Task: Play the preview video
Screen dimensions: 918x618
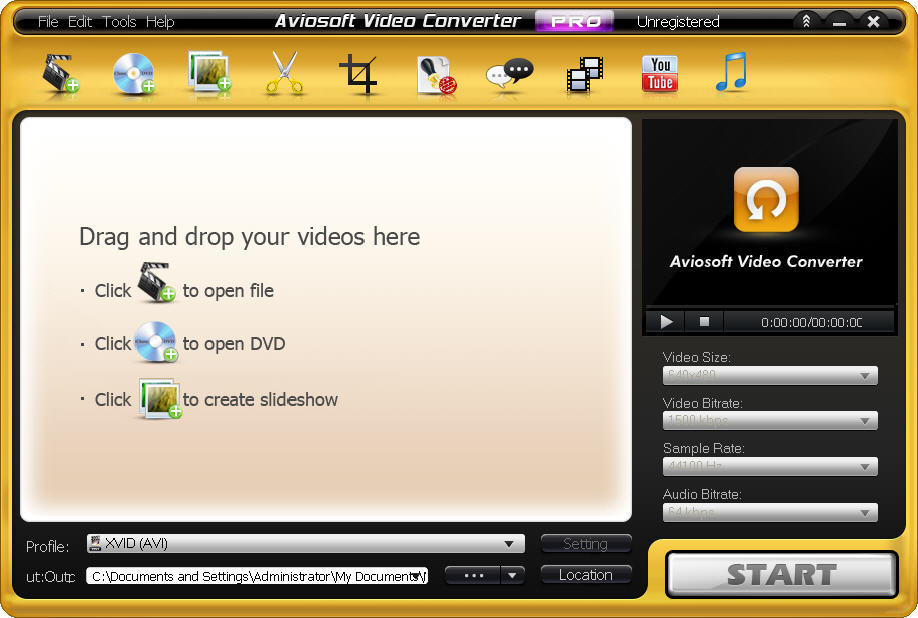Action: [x=666, y=322]
